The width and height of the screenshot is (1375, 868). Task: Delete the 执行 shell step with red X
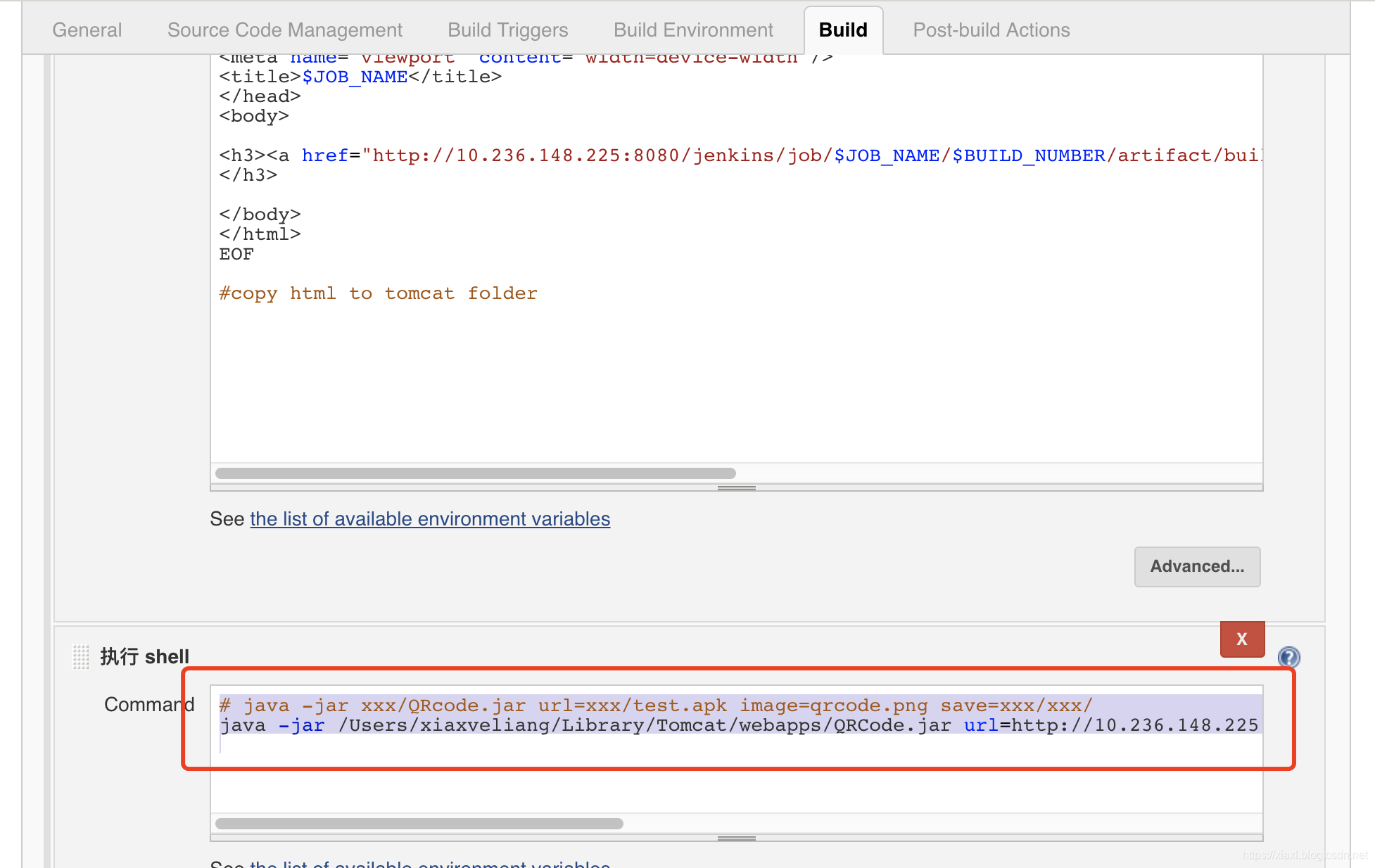1242,639
